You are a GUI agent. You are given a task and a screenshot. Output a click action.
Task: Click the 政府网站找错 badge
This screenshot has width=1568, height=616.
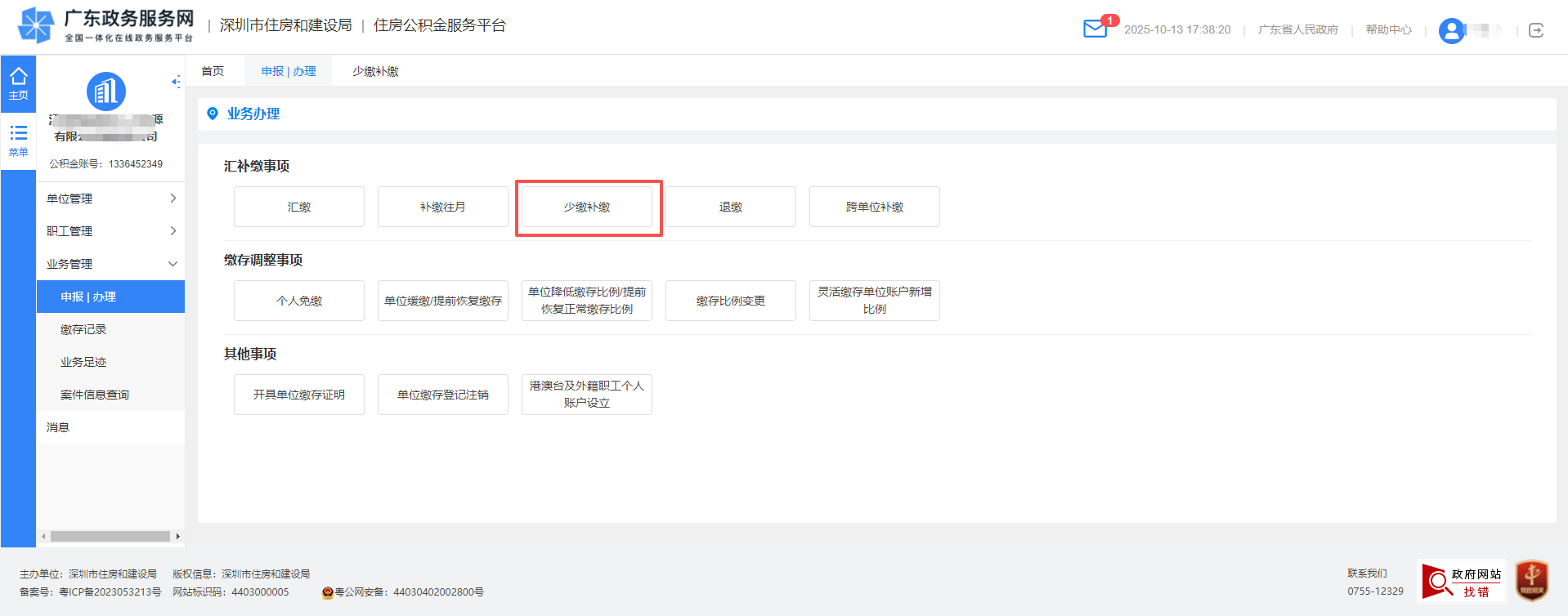pos(1463,582)
